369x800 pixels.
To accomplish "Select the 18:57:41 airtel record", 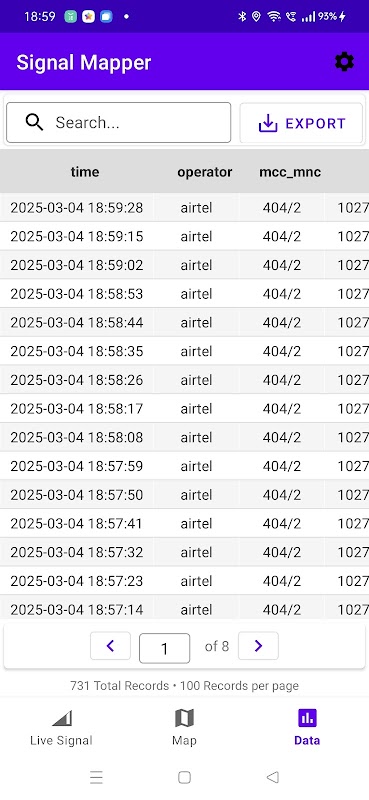I will point(184,523).
